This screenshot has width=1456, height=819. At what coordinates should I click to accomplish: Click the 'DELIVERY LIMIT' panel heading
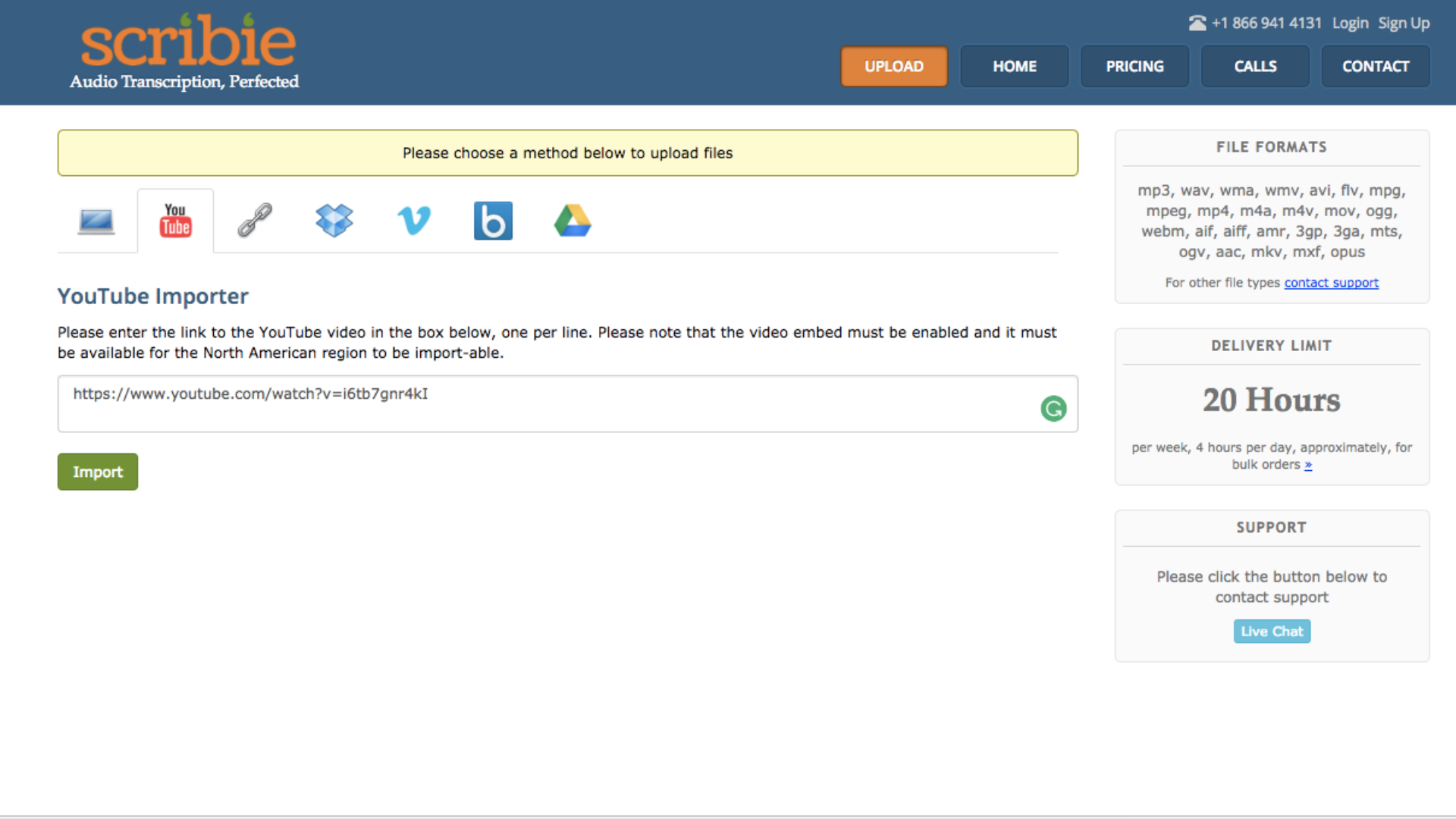point(1272,346)
